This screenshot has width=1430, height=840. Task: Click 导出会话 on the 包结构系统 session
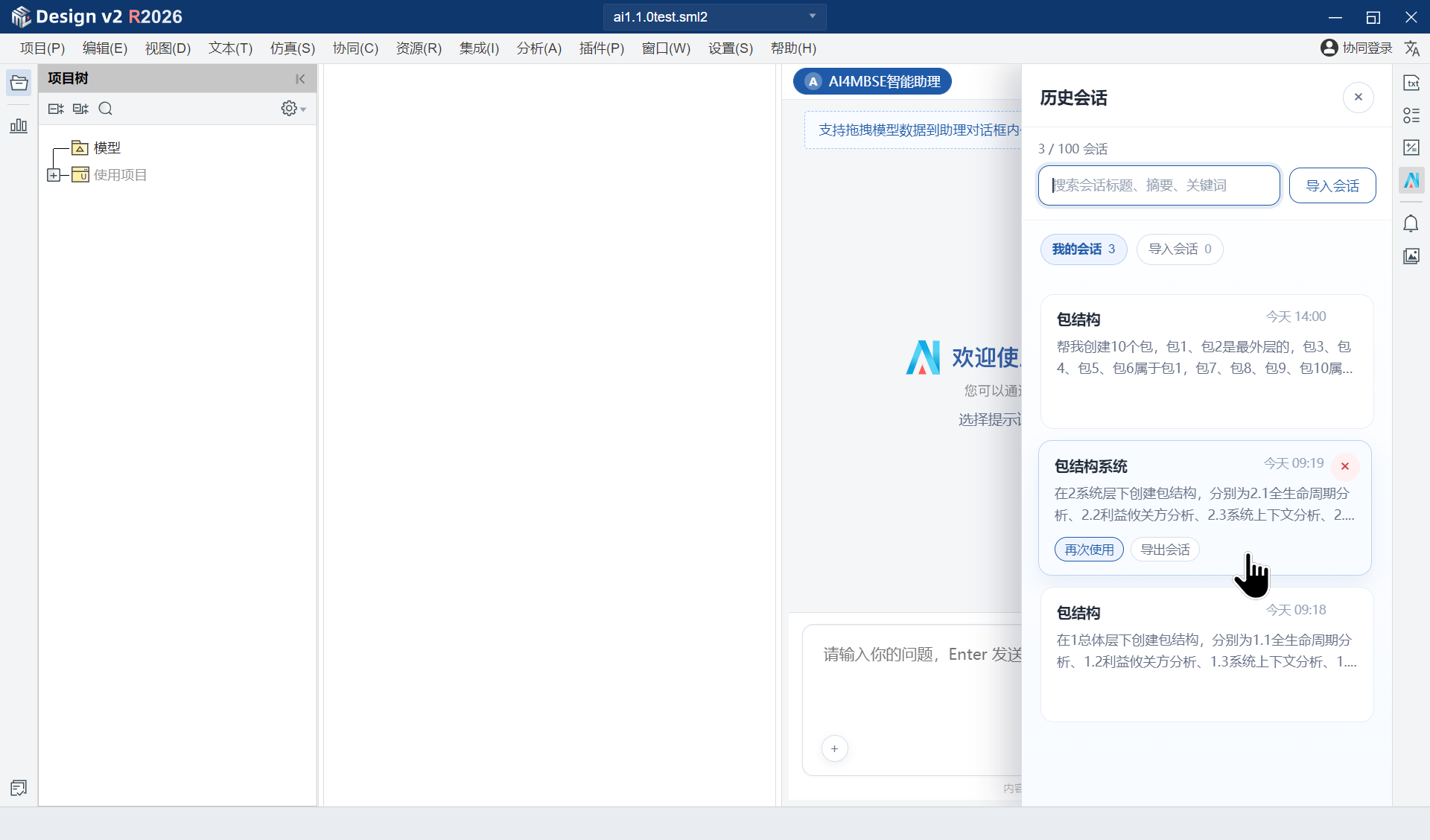pyautogui.click(x=1165, y=550)
